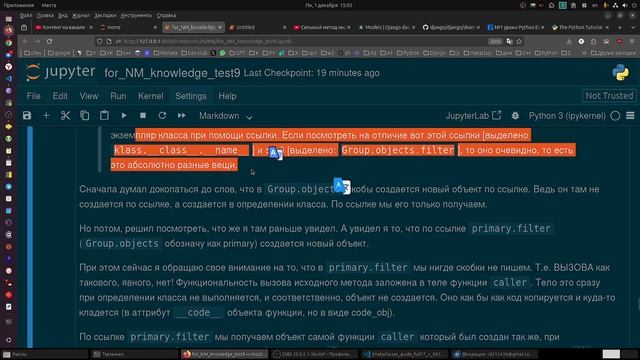Click the Python logo at top right
The height and width of the screenshot is (360, 640).
click(620, 73)
